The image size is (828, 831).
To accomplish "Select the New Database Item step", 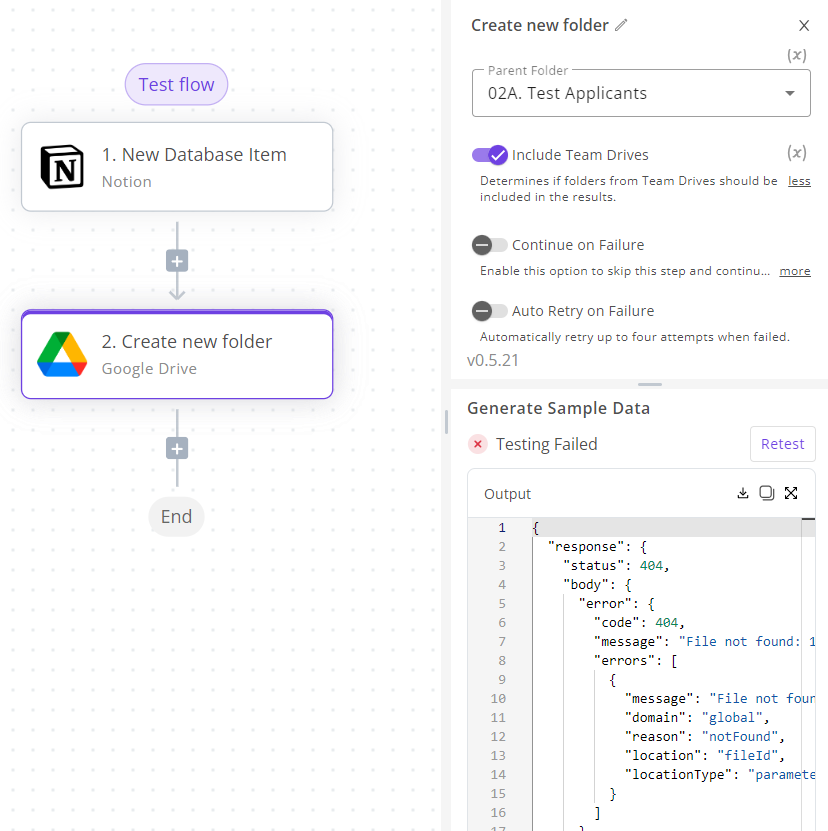I will point(177,167).
